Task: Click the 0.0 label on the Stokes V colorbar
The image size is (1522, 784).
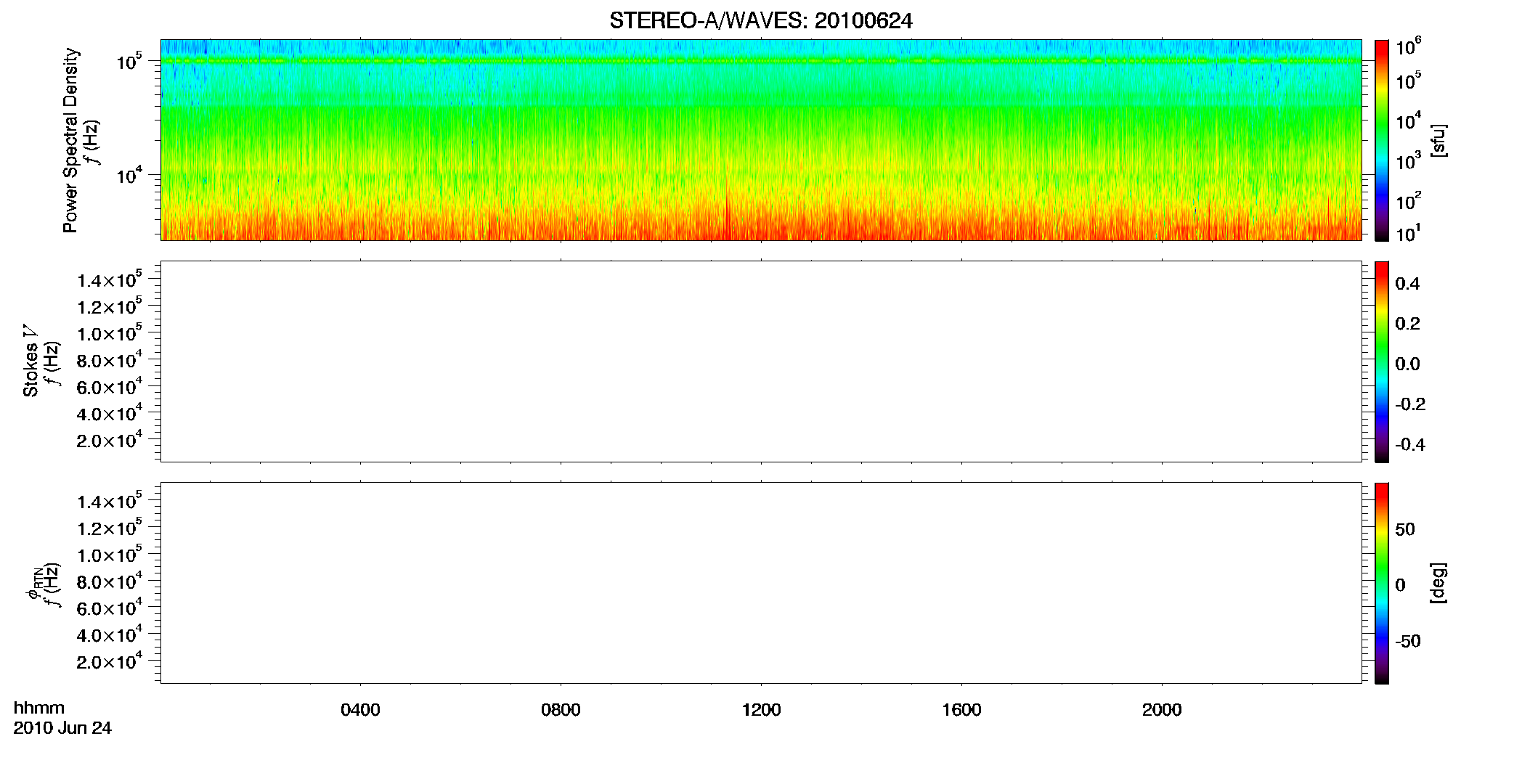Action: pos(1407,364)
